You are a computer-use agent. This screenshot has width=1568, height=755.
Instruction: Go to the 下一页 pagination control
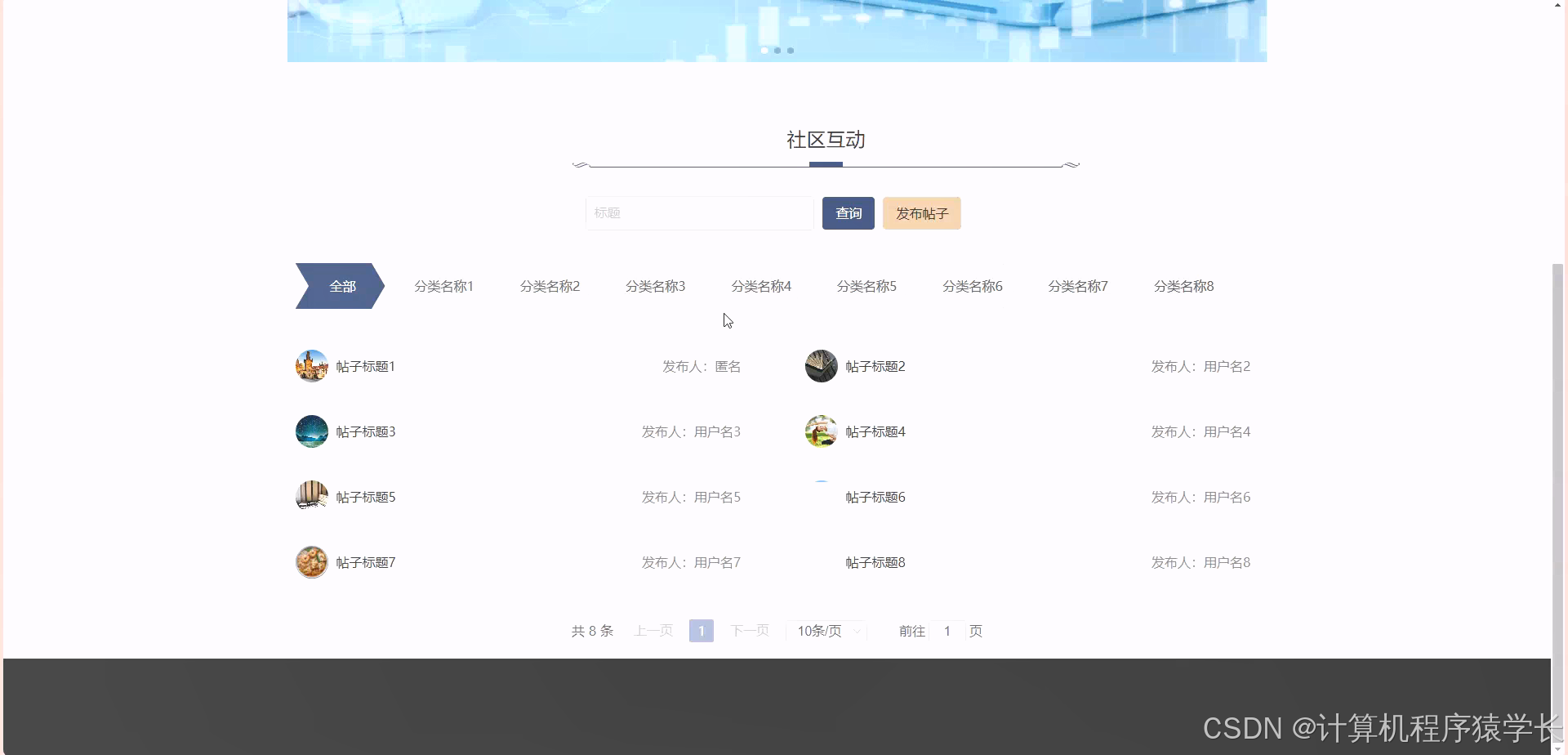(x=749, y=630)
